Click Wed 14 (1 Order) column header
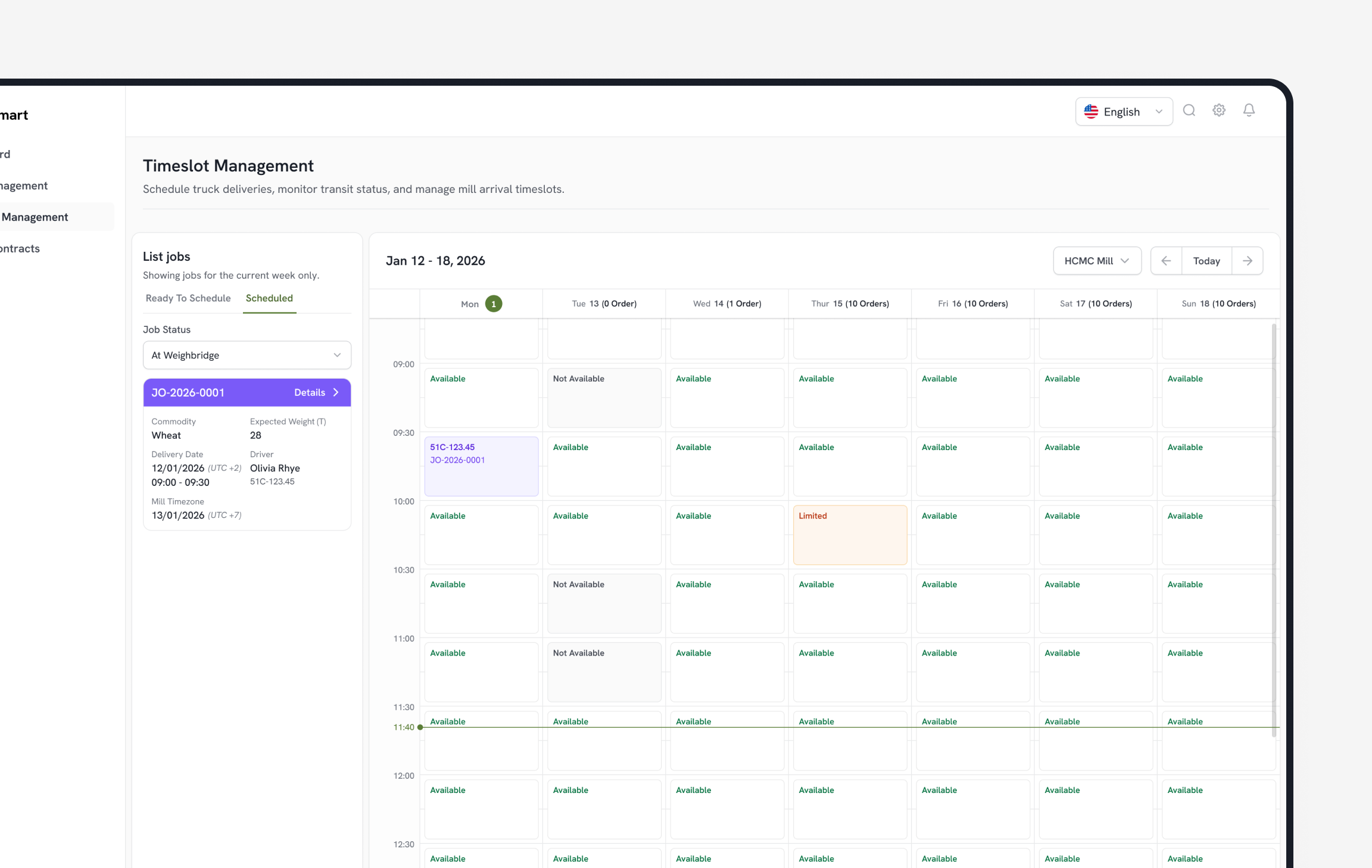The image size is (1372, 868). click(x=727, y=304)
